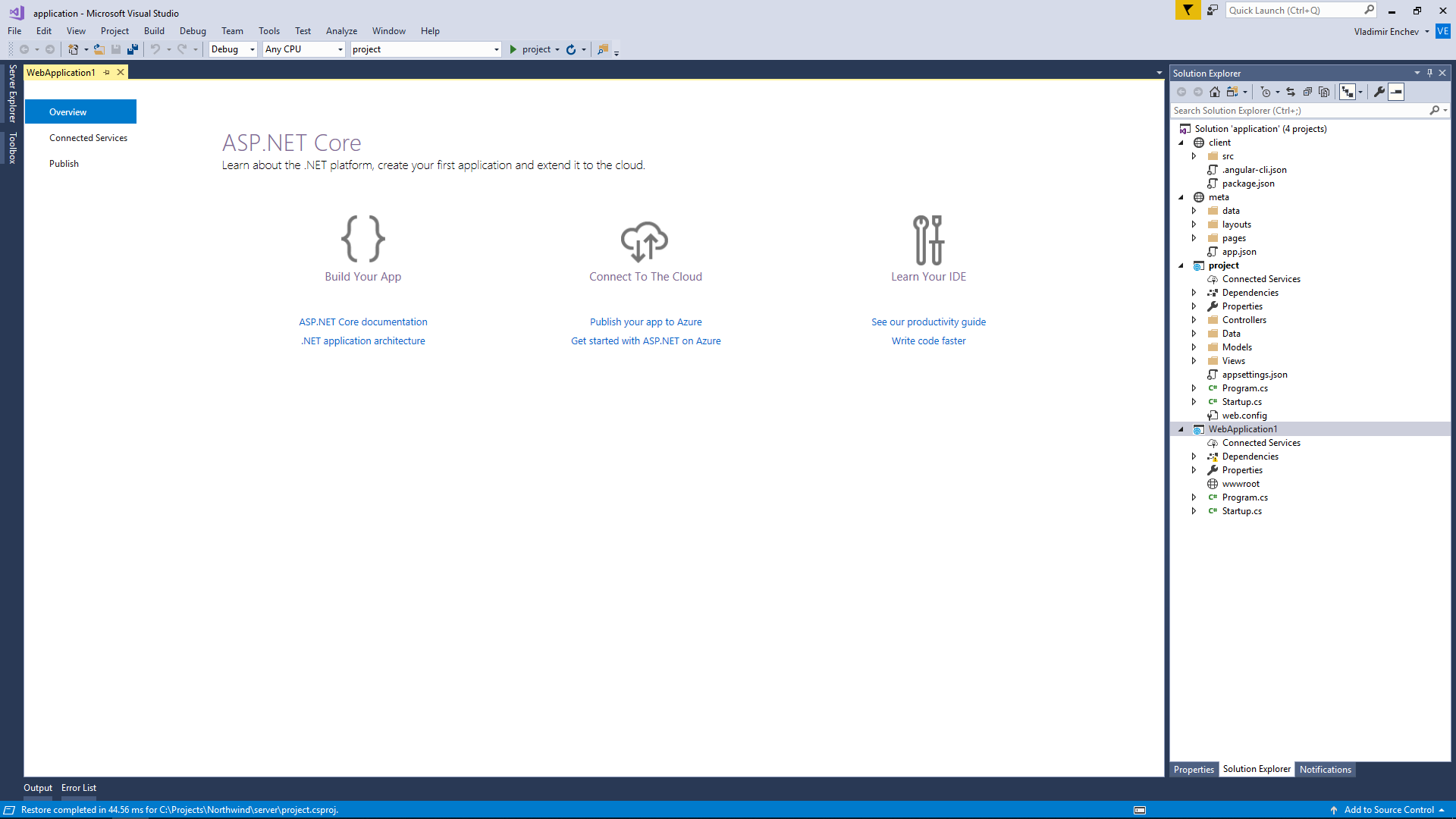Image resolution: width=1456 pixels, height=819 pixels.
Task: Open the Error List tab
Action: pos(79,788)
